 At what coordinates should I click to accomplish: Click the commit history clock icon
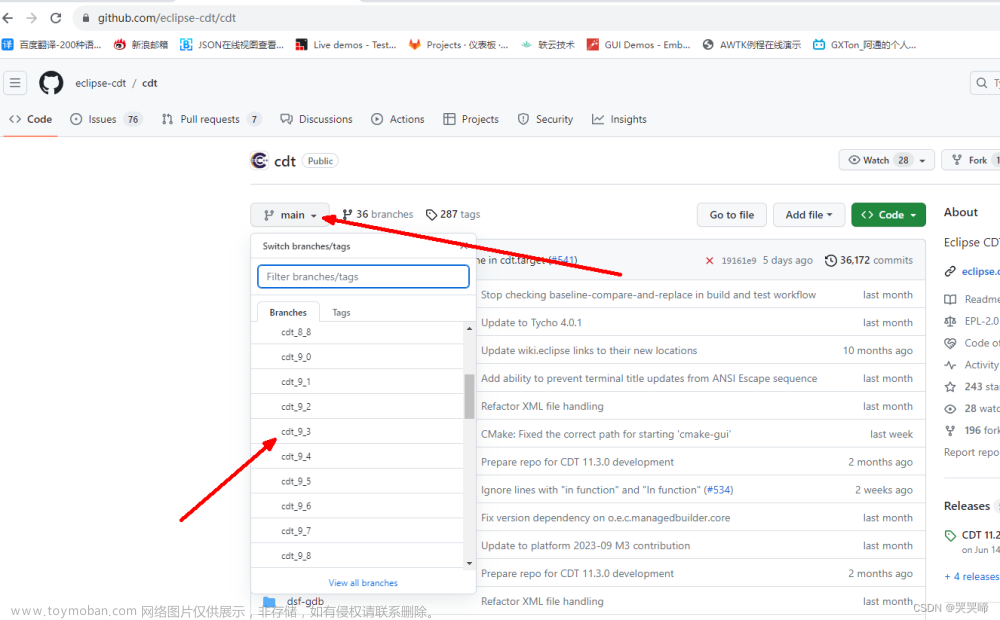[830, 260]
